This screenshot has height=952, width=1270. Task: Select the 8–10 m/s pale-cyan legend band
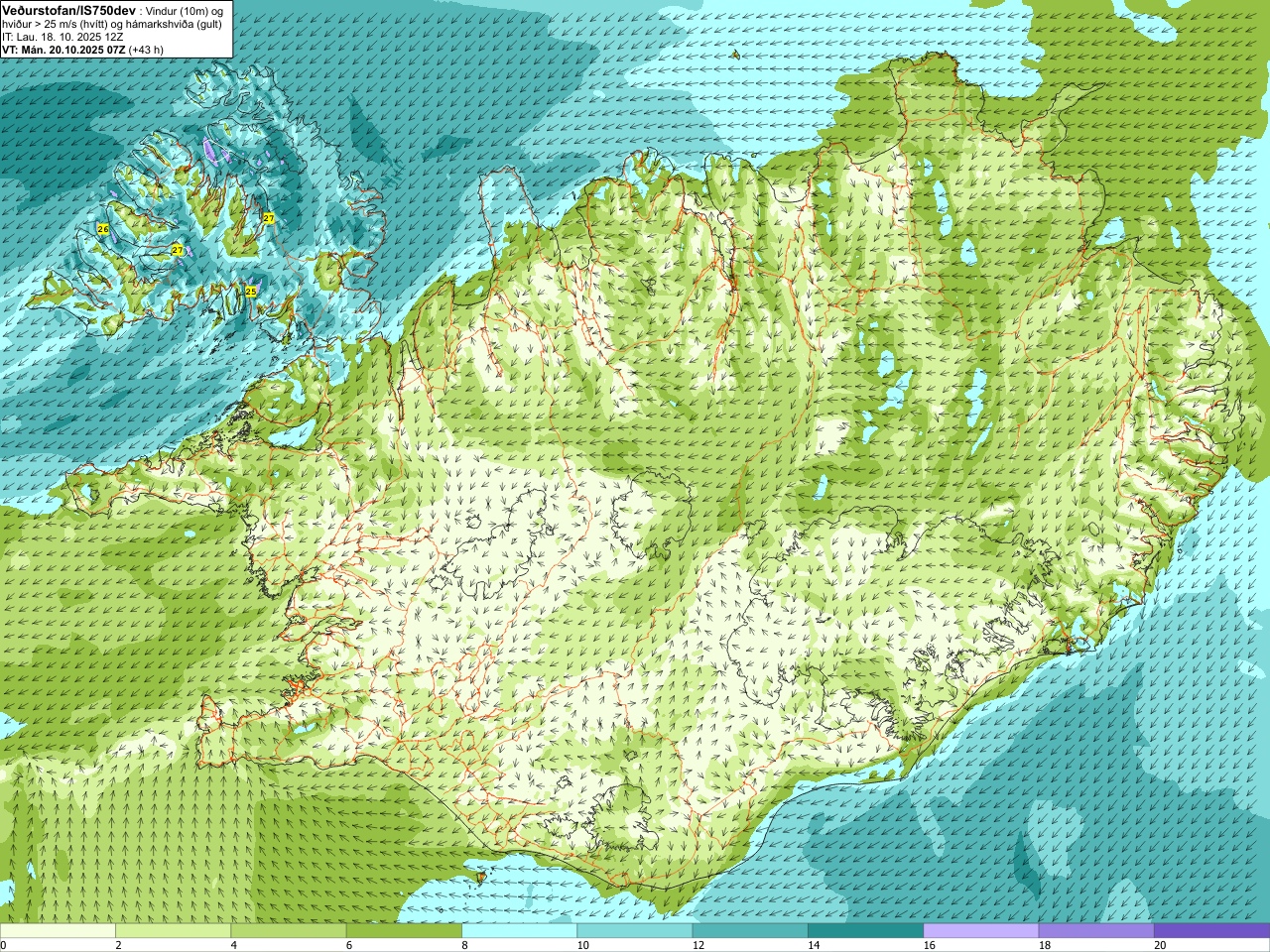[519, 931]
